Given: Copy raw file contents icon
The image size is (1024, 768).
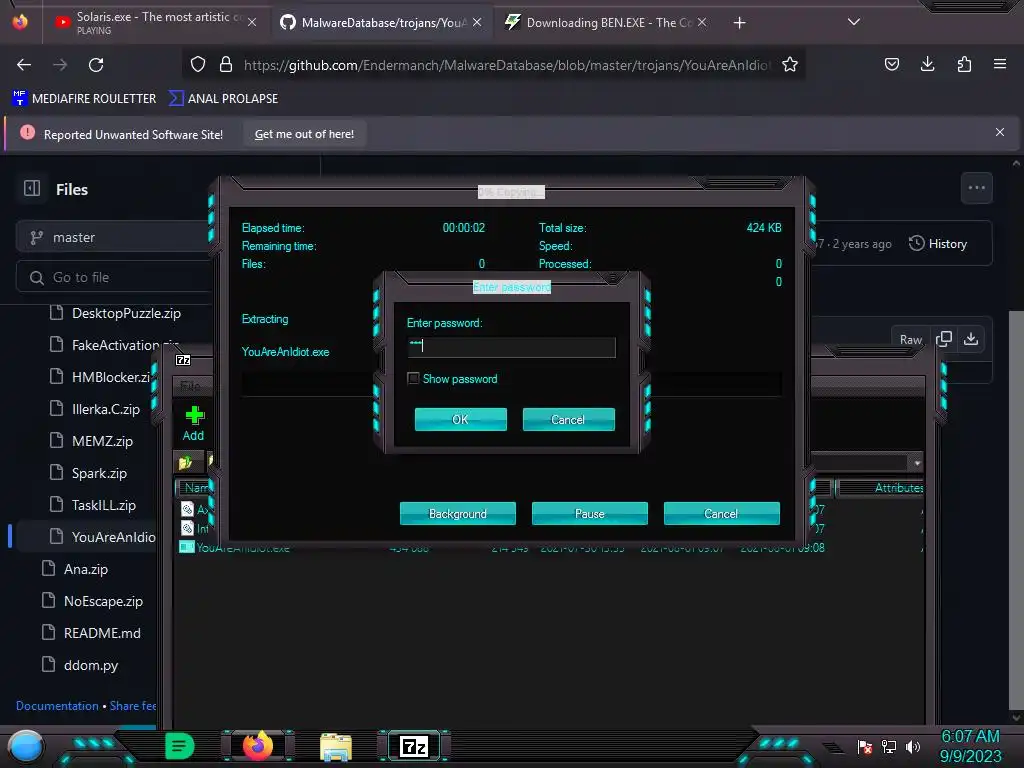Looking at the screenshot, I should 944,338.
